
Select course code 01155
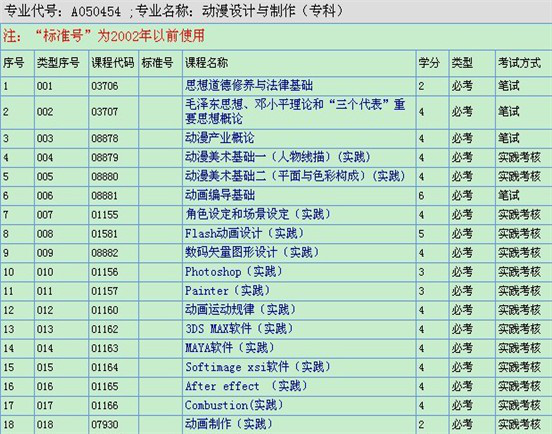tap(105, 215)
